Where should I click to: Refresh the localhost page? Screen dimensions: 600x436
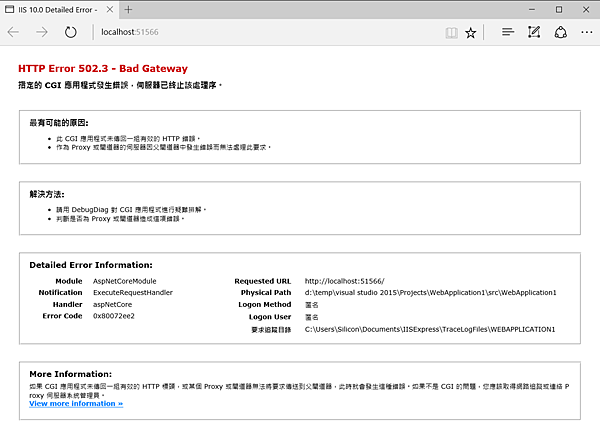(x=70, y=32)
